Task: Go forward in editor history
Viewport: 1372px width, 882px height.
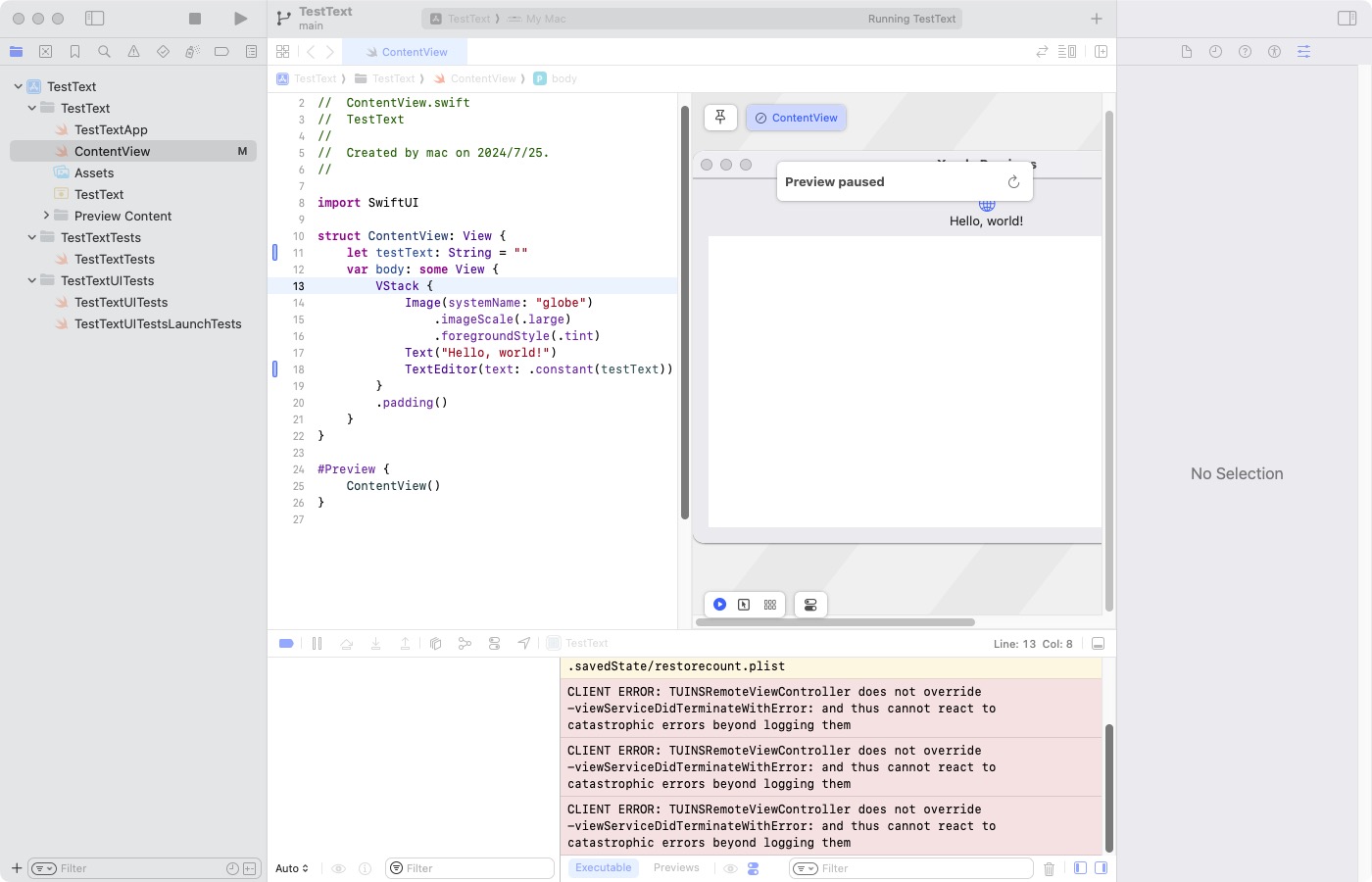Action: coord(330,52)
